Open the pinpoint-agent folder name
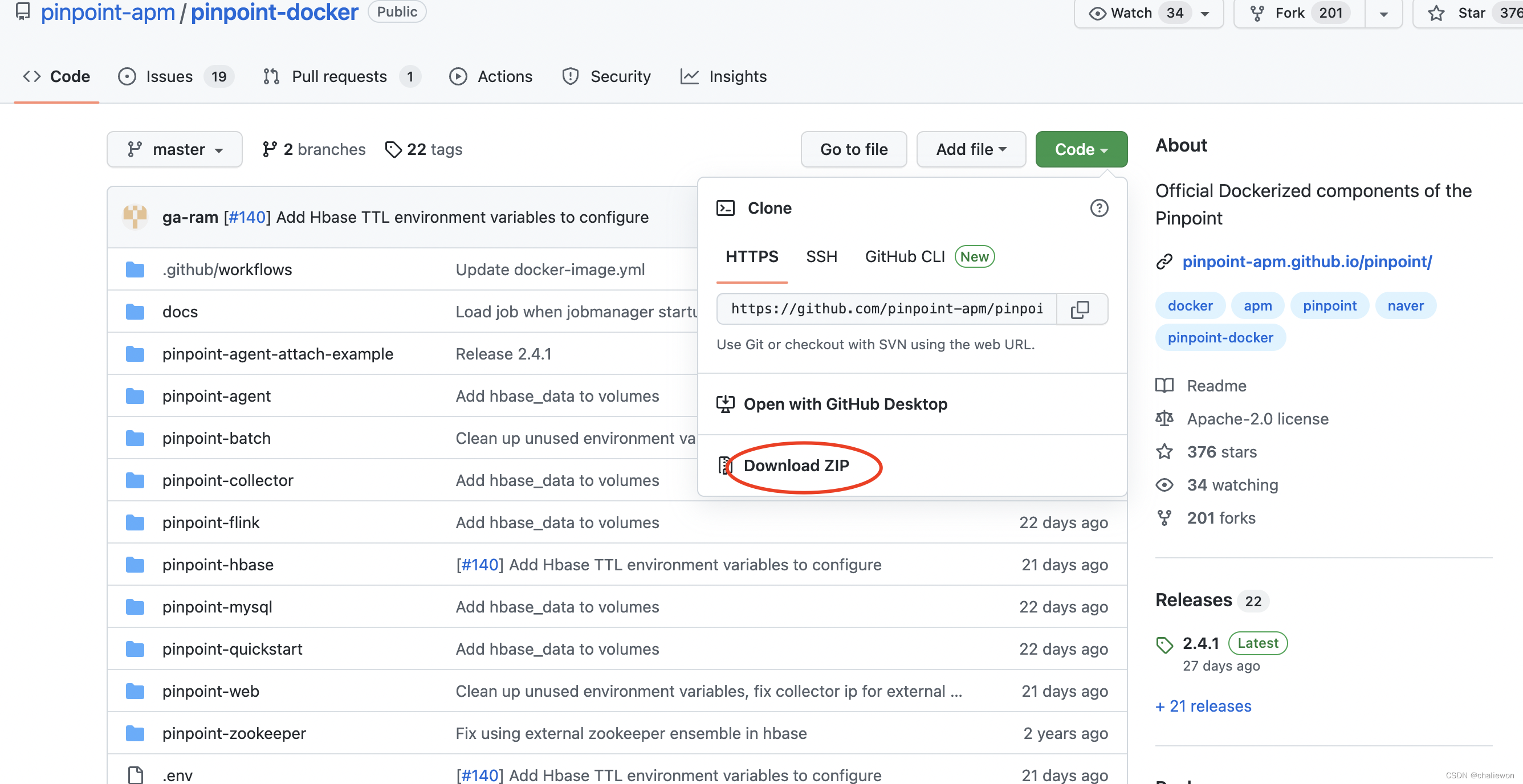The image size is (1523, 784). click(217, 396)
